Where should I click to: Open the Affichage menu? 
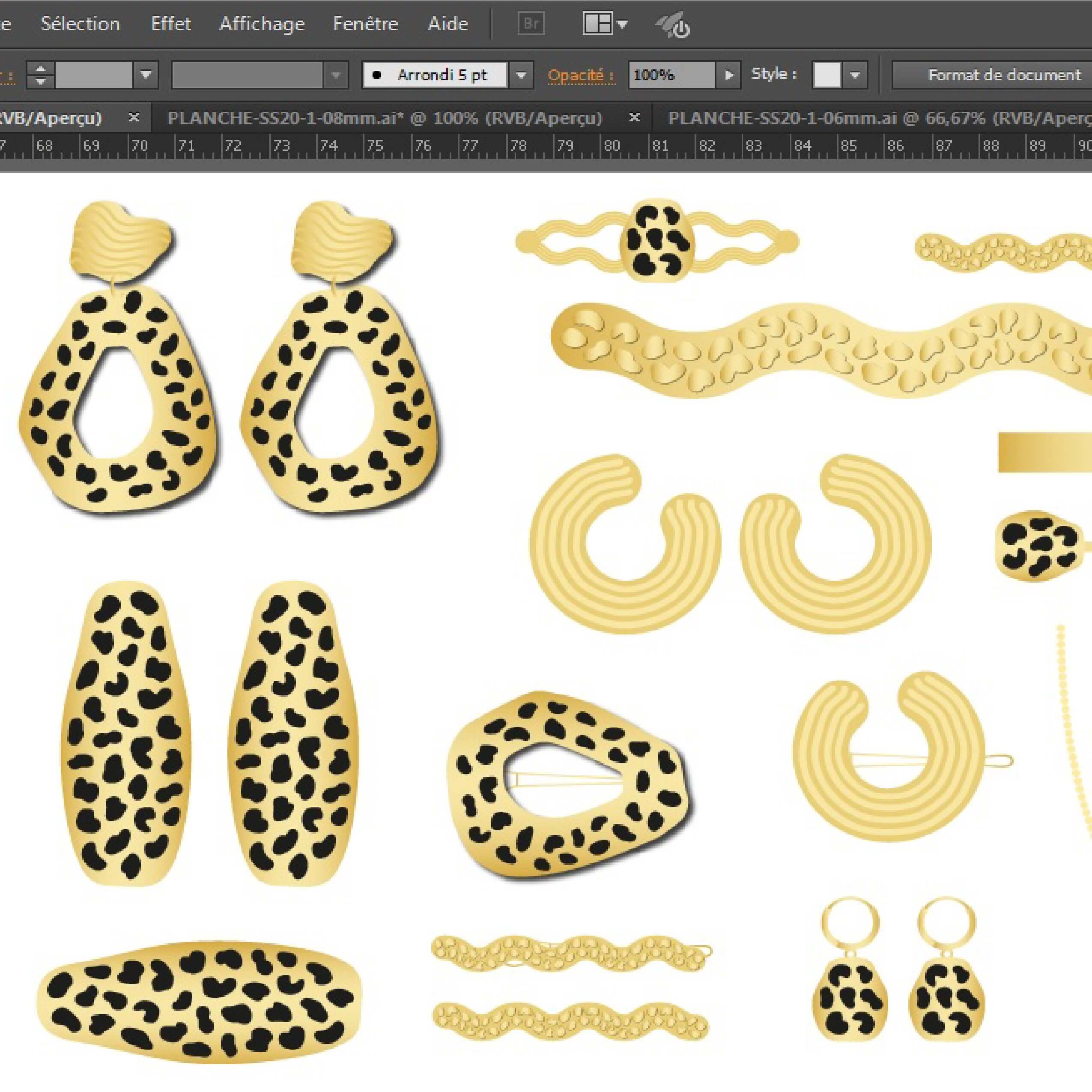(x=262, y=24)
